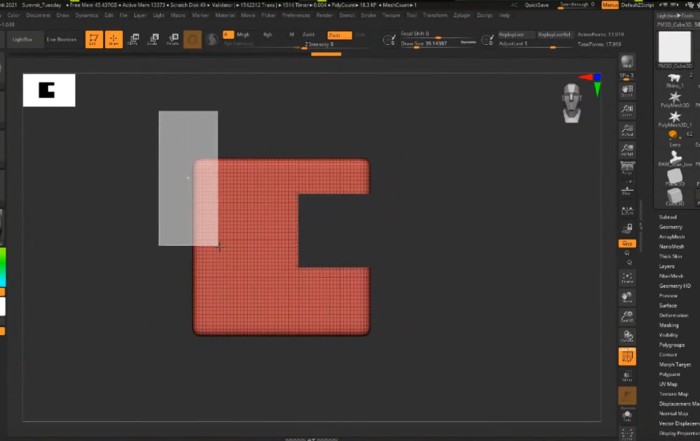The width and height of the screenshot is (700, 441).
Task: Toggle the orange PolyFrame icon on right shelf
Action: pyautogui.click(x=627, y=357)
